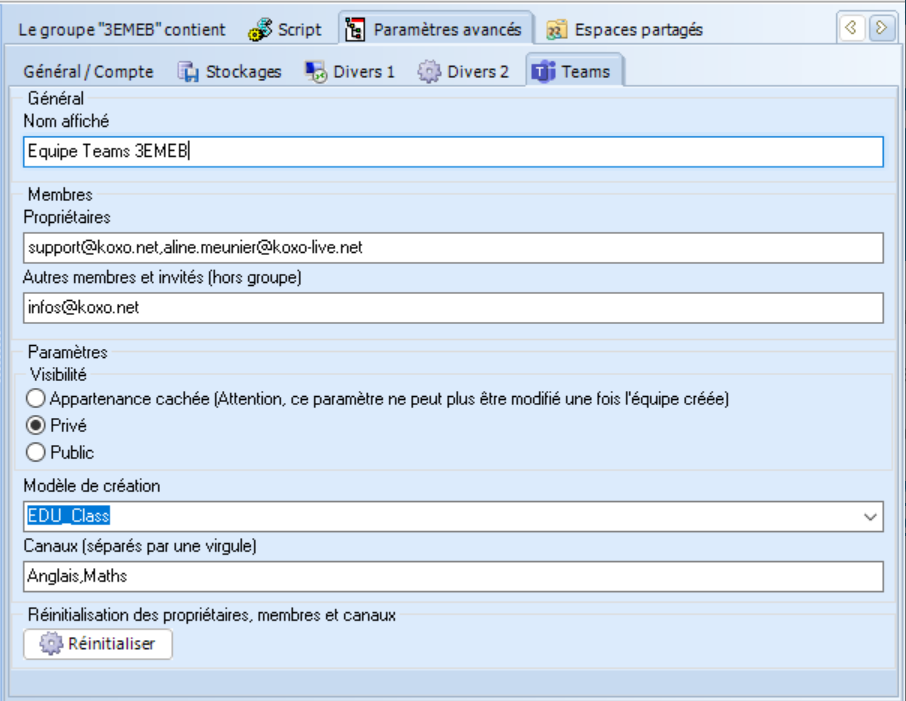The width and height of the screenshot is (906, 701).
Task: Click the 'Nom affiché' label
Action: click(66, 121)
